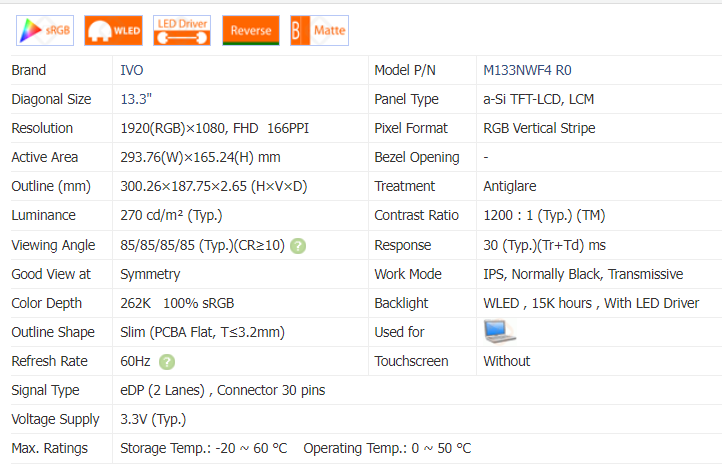Select the Outline value 300.26×187.75×2.65 (H×V×D)
The height and width of the screenshot is (465, 722).
click(214, 186)
